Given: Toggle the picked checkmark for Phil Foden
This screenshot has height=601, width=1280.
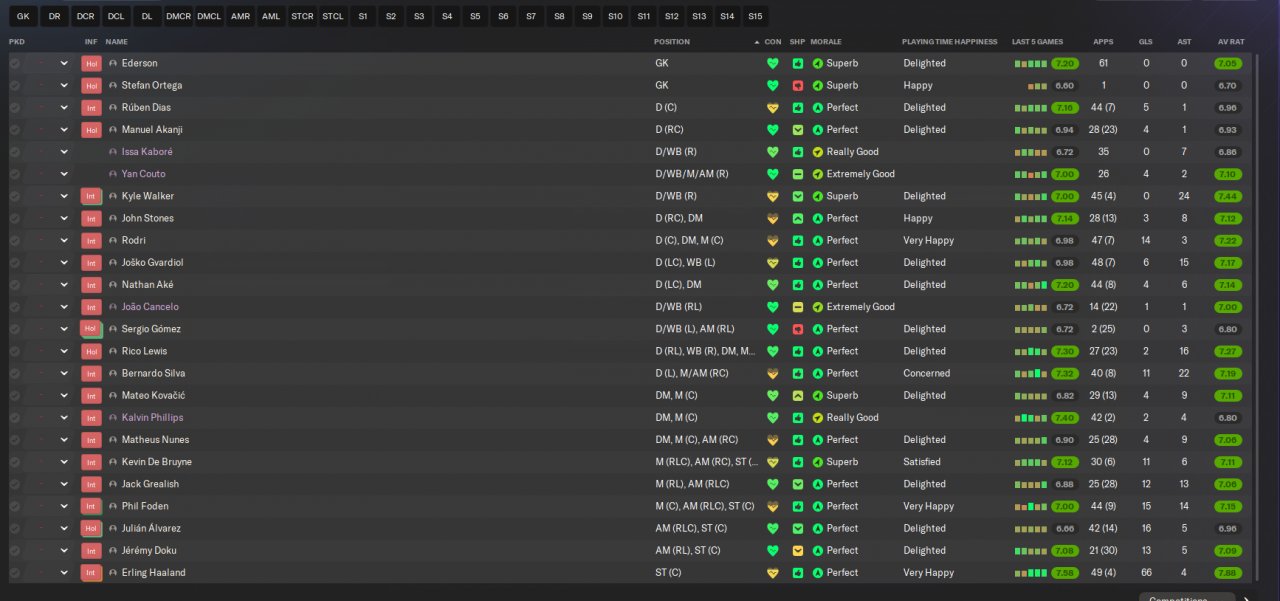Looking at the screenshot, I should [x=15, y=506].
